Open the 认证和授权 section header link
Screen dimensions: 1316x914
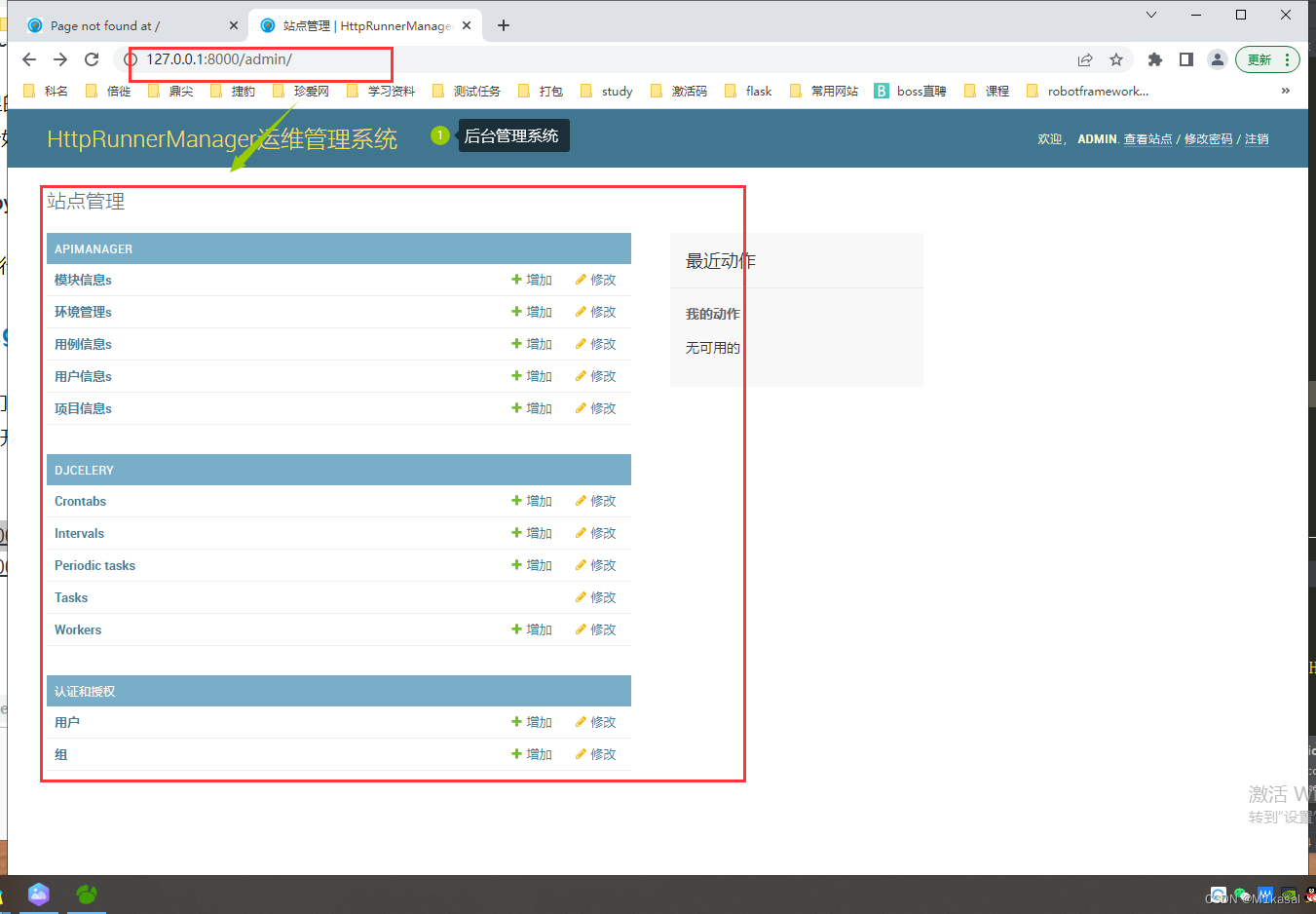[x=85, y=692]
